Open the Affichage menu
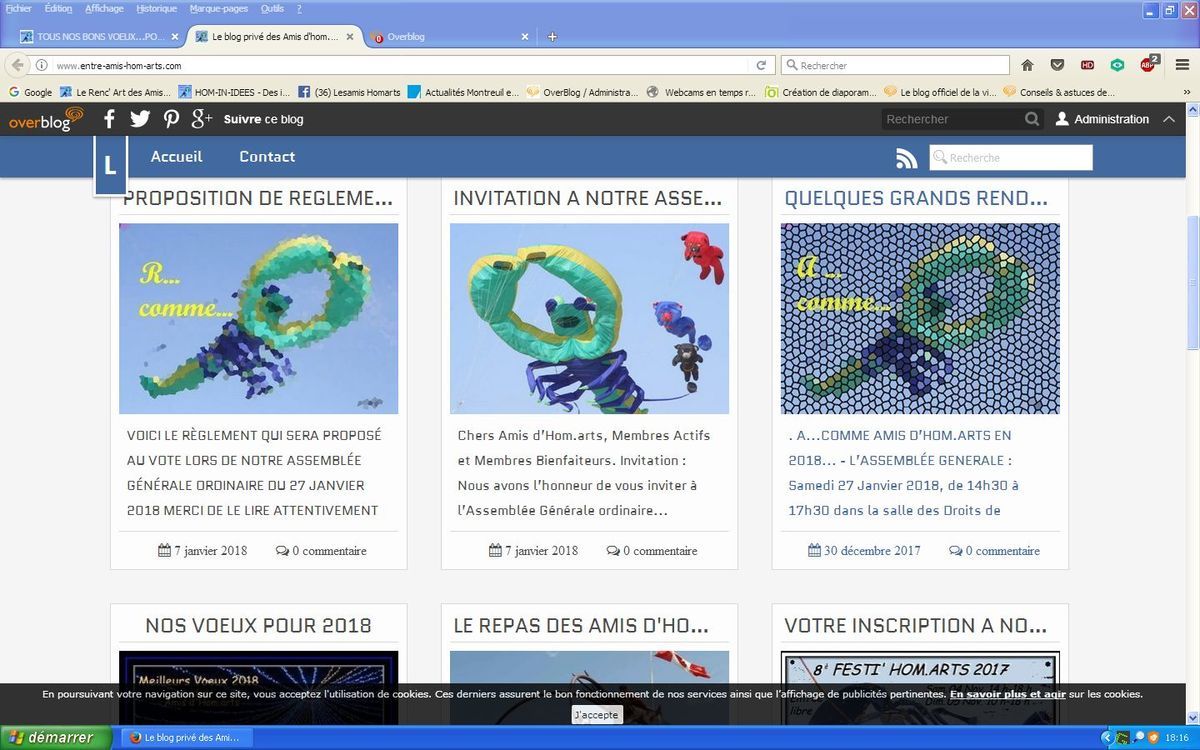The image size is (1200, 750). coord(104,8)
